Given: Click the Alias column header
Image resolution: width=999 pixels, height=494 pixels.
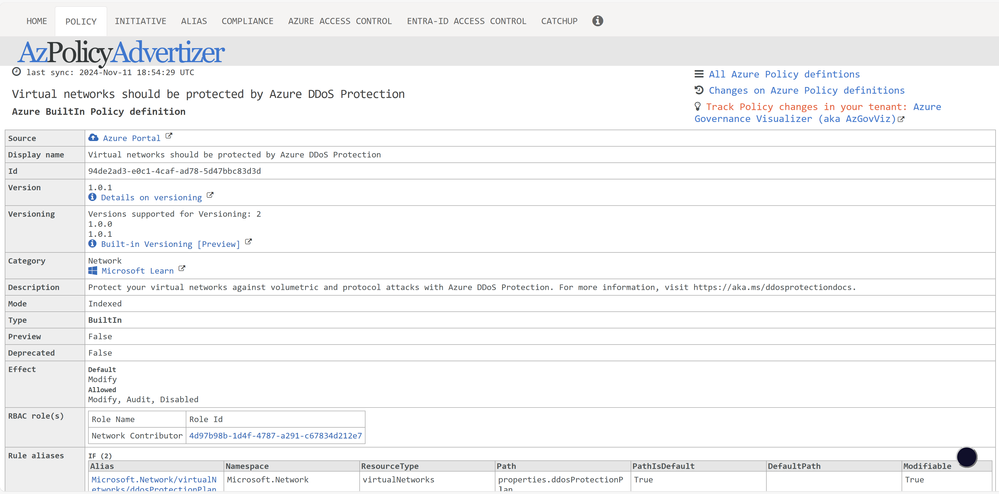Looking at the screenshot, I should click(x=156, y=466).
